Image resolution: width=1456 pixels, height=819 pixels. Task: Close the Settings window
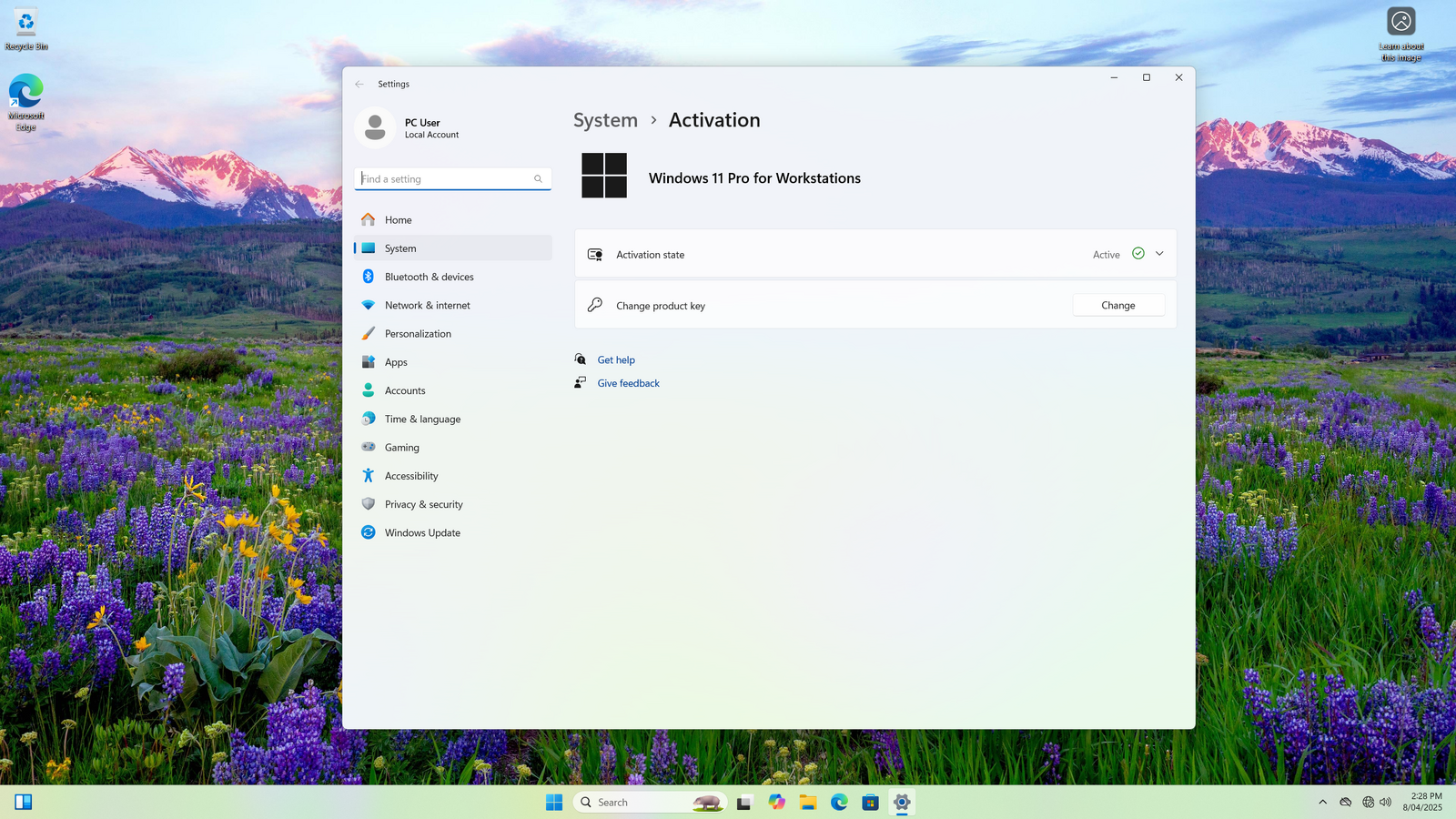pos(1179,77)
